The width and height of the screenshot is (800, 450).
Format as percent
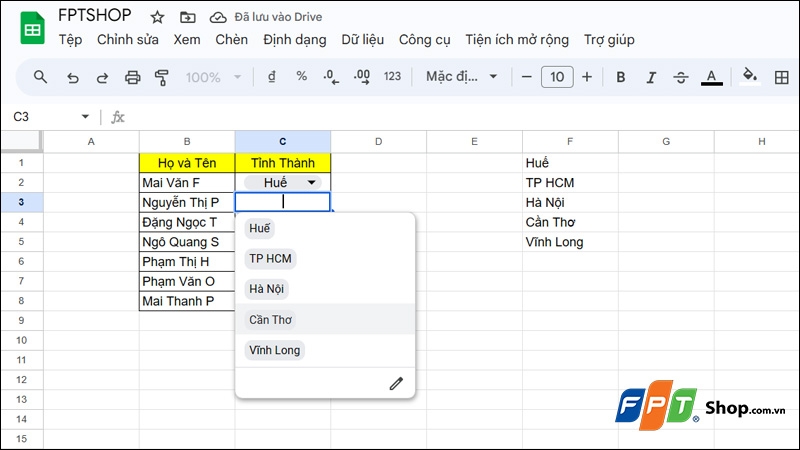(302, 77)
